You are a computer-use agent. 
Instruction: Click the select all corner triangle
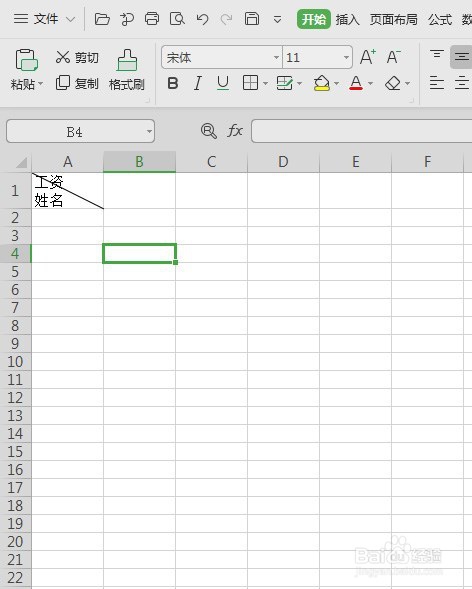click(x=21, y=163)
